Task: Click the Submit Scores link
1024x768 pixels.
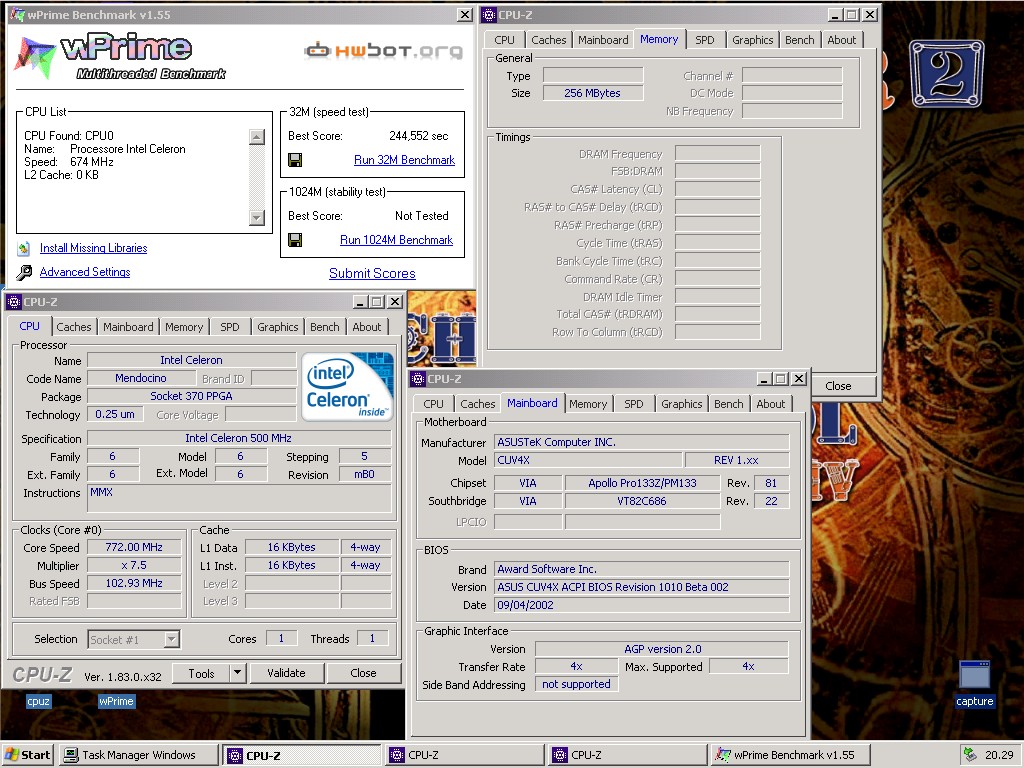Action: click(372, 274)
